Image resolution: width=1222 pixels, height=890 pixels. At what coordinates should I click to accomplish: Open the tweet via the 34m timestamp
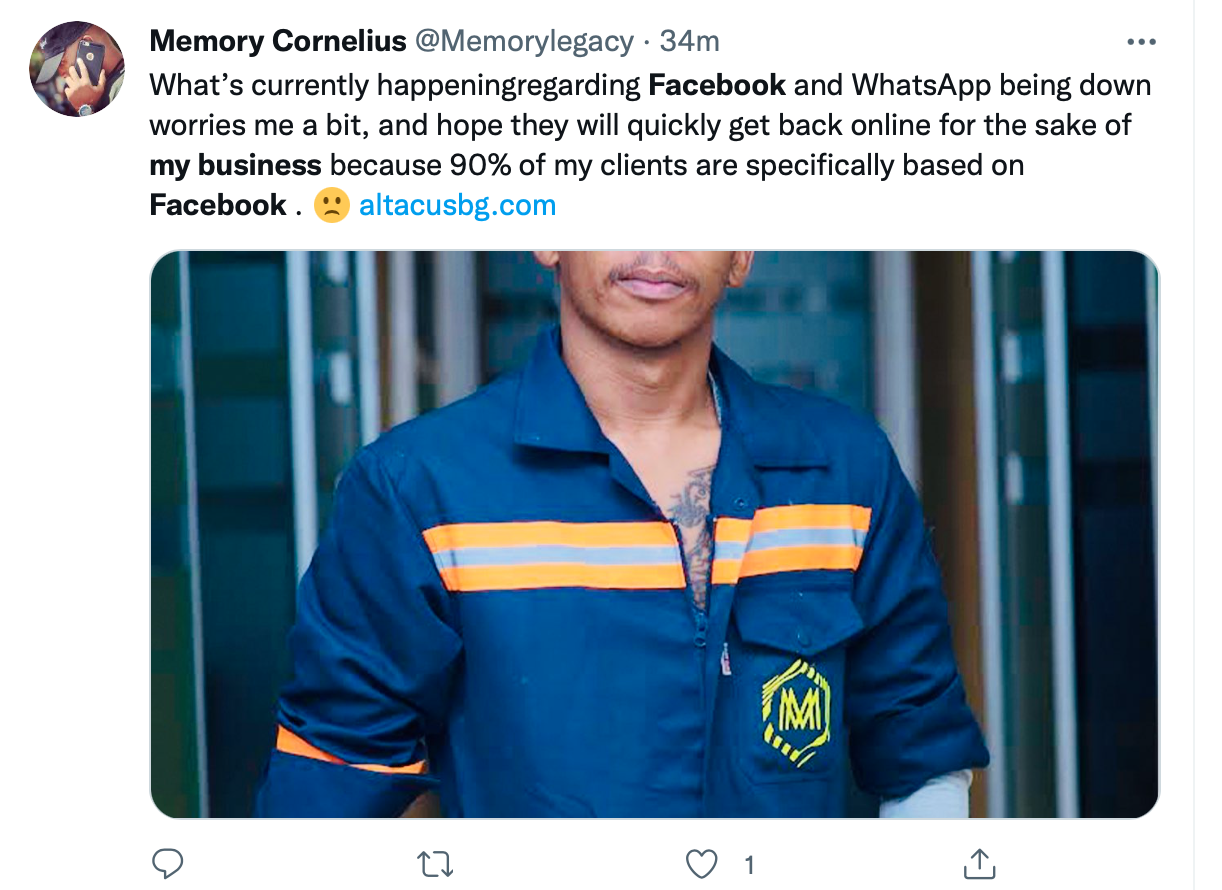tap(690, 42)
